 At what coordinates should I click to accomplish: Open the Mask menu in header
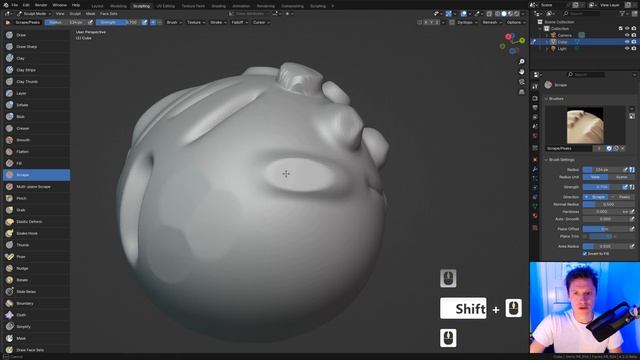click(x=91, y=13)
